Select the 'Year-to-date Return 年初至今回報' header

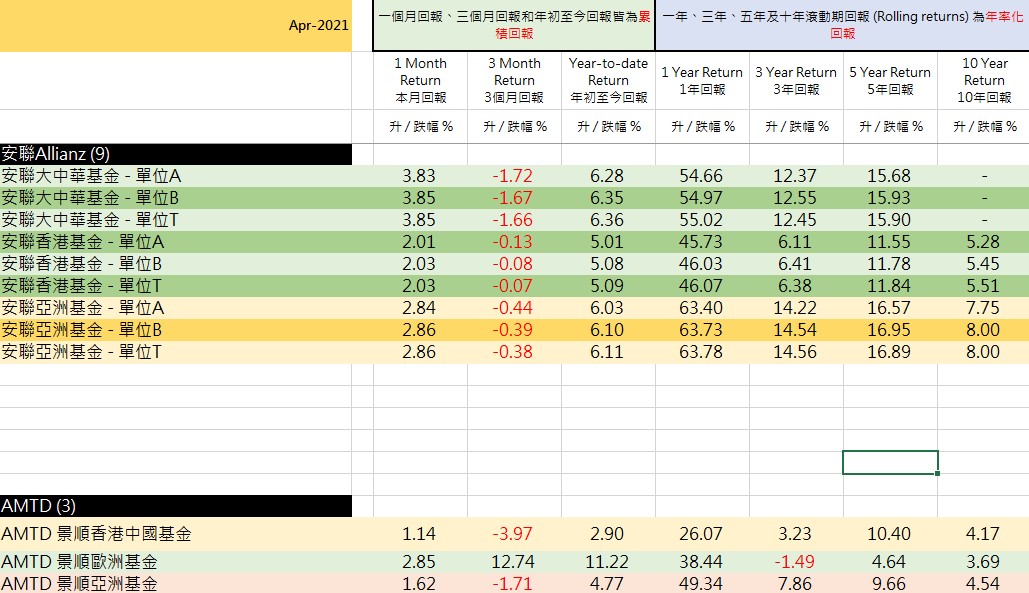(x=608, y=81)
